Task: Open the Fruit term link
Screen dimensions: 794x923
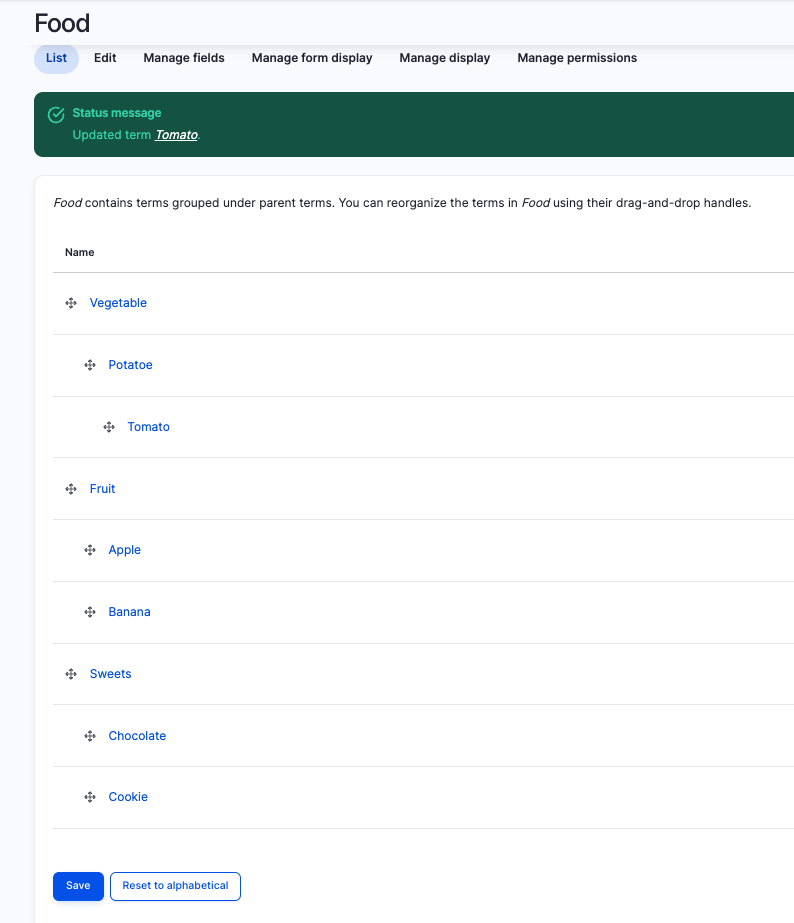Action: pyautogui.click(x=102, y=489)
